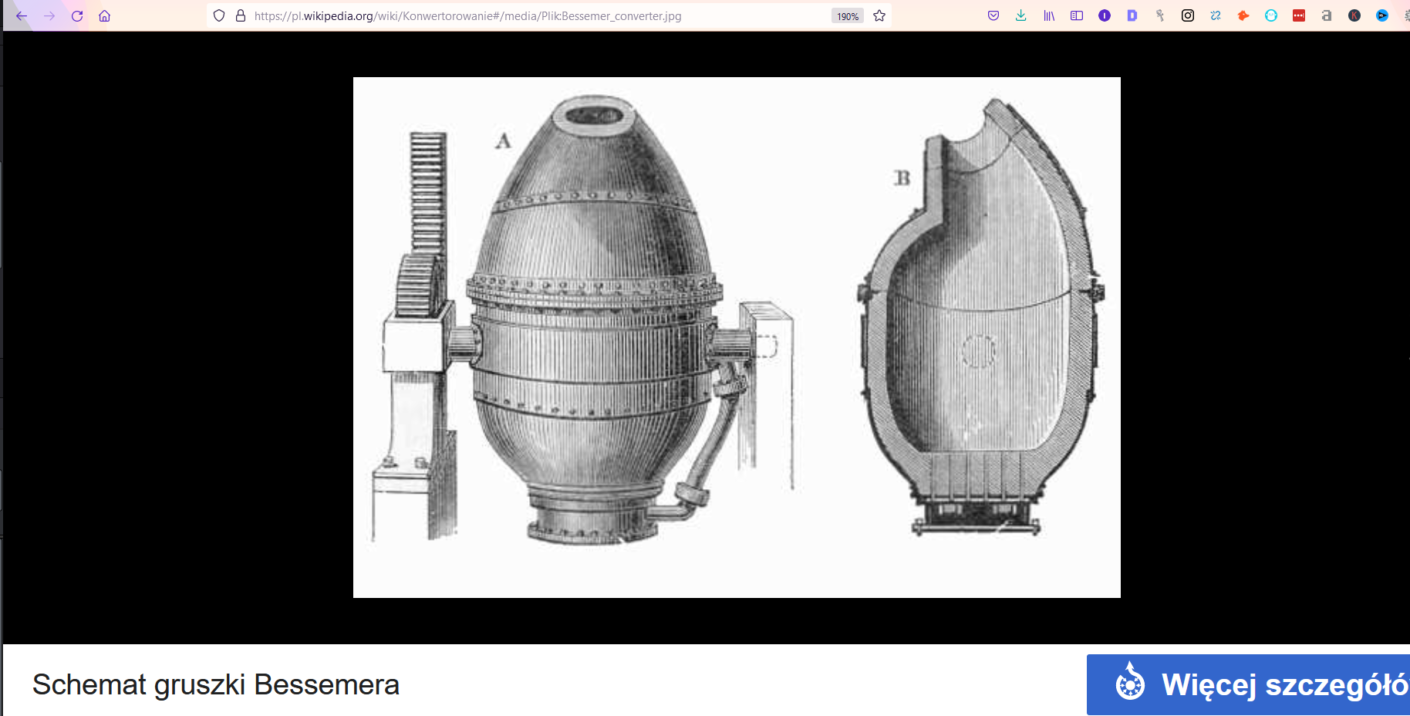Open the red LastPass extension icon
The width and height of the screenshot is (1410, 716).
(x=1298, y=16)
